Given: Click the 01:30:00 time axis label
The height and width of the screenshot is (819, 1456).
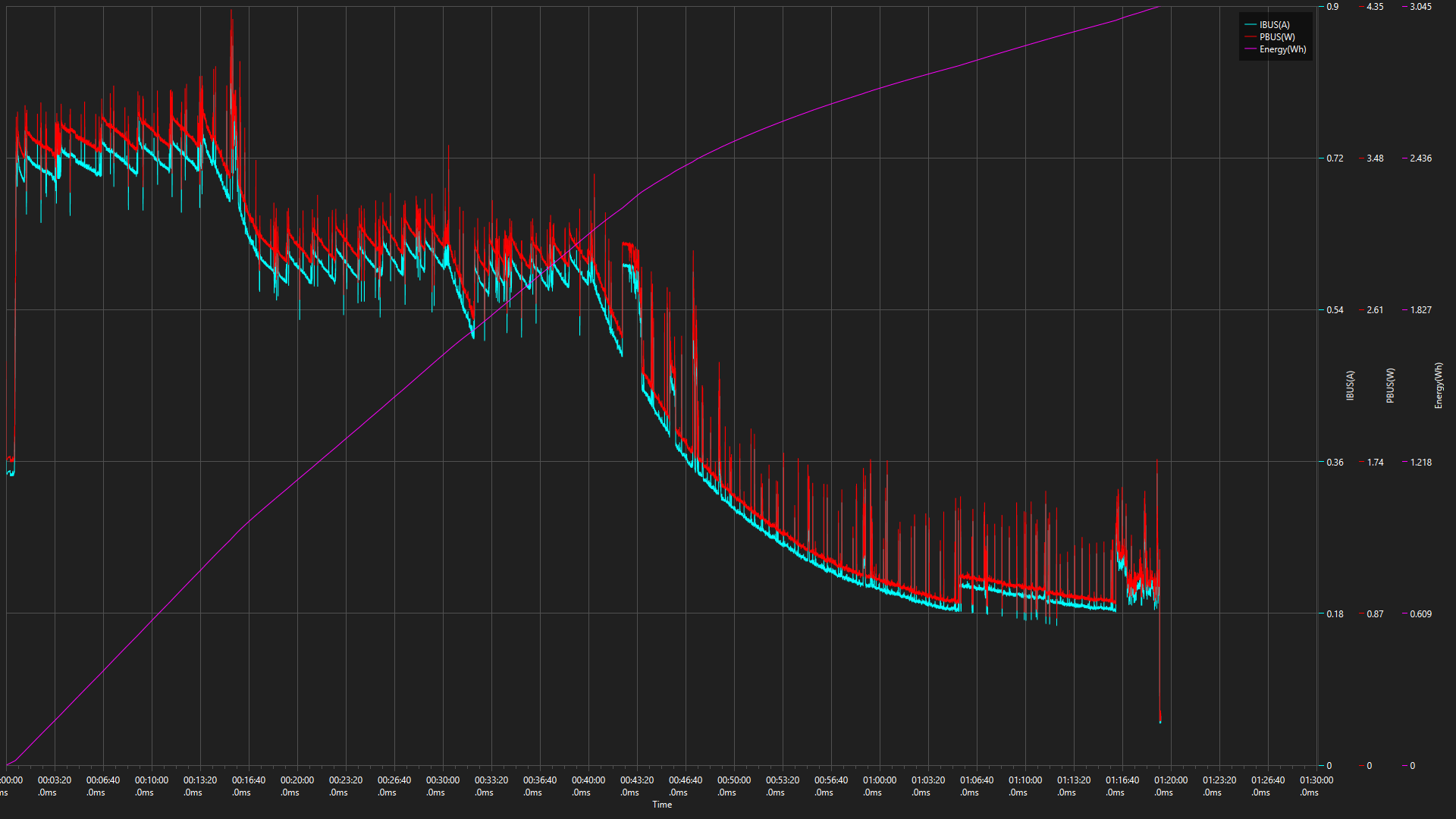Looking at the screenshot, I should tap(1316, 780).
